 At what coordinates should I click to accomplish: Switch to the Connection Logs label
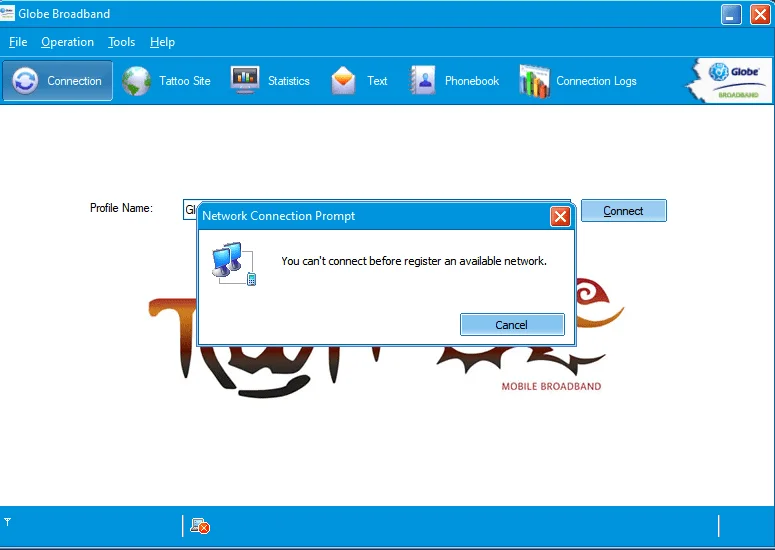[596, 81]
